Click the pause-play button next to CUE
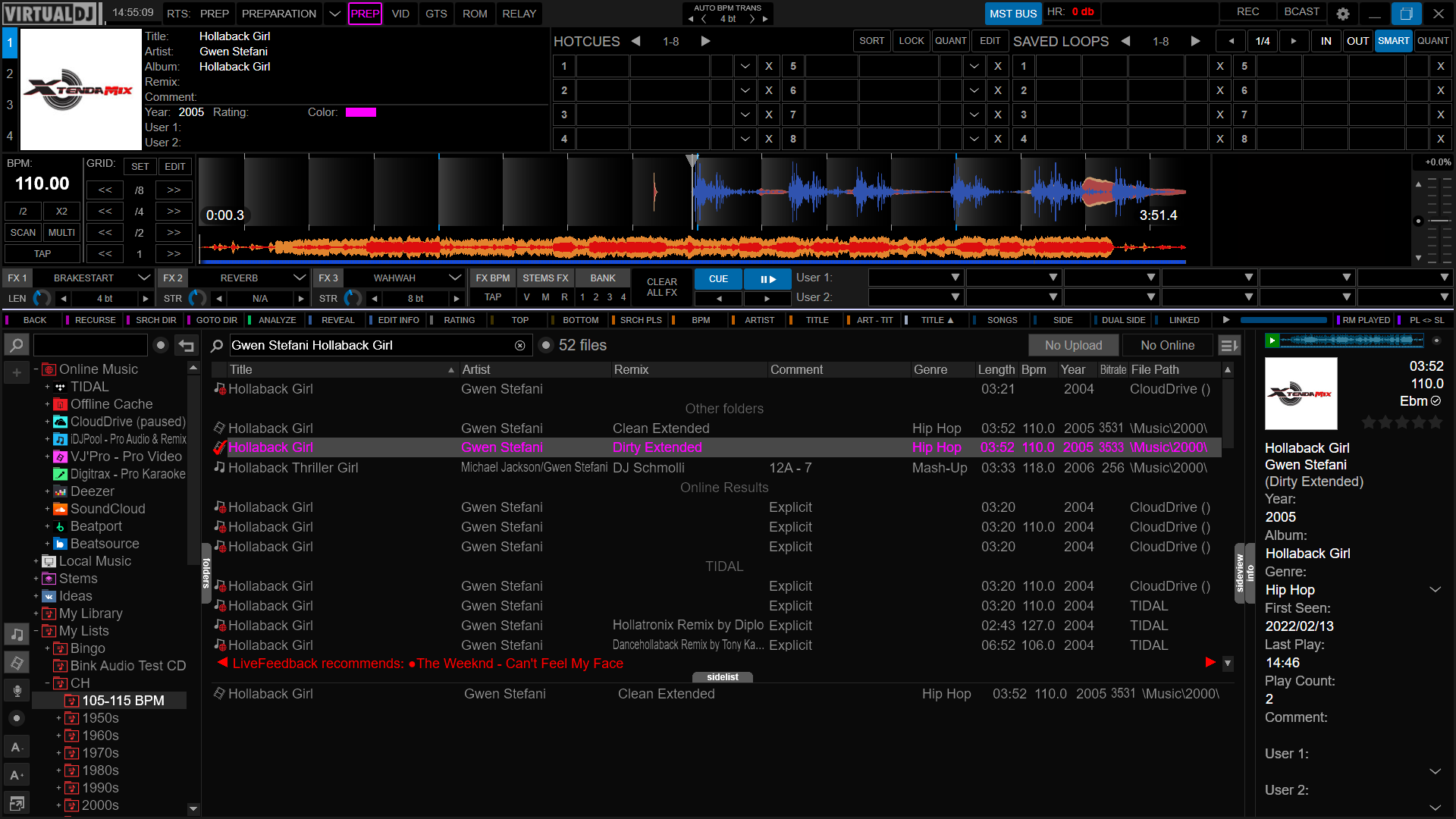The height and width of the screenshot is (819, 1456). 767,279
